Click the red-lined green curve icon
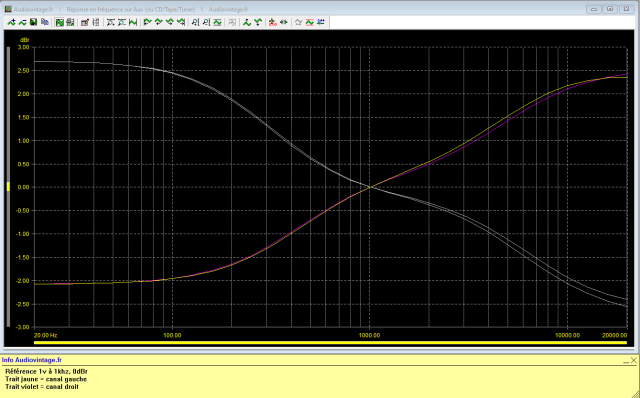This screenshot has height=398, width=640. [x=309, y=22]
